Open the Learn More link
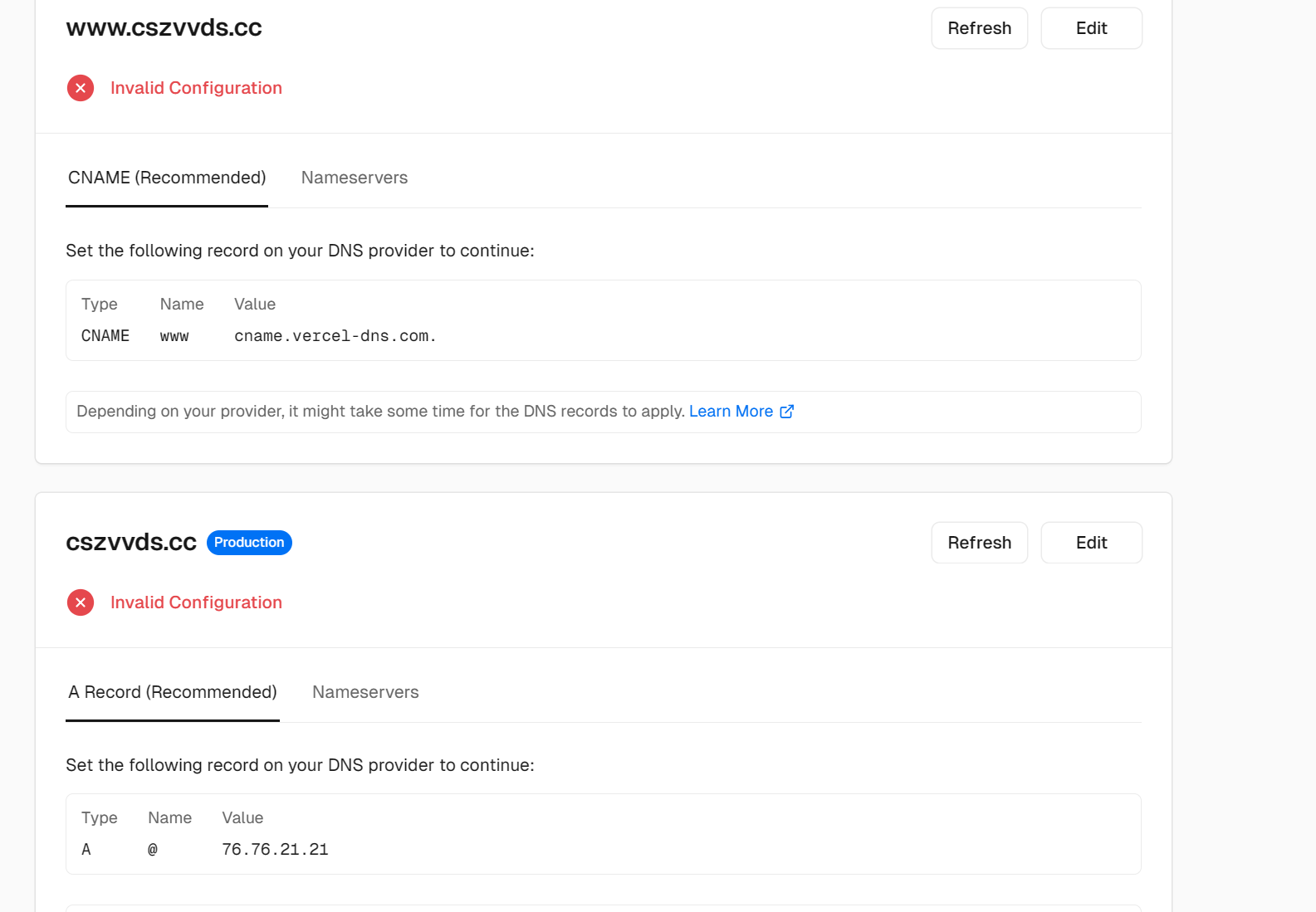Image resolution: width=1316 pixels, height=912 pixels. click(x=731, y=412)
